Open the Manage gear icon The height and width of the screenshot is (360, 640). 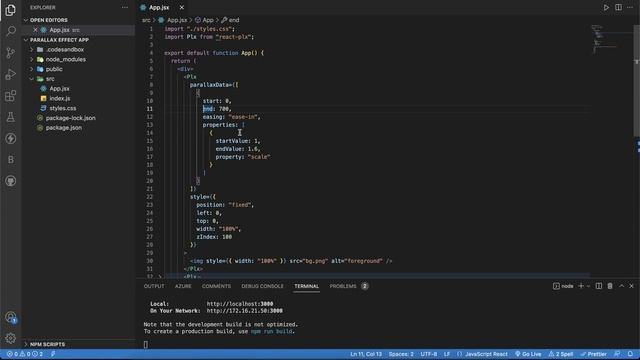pos(11,338)
